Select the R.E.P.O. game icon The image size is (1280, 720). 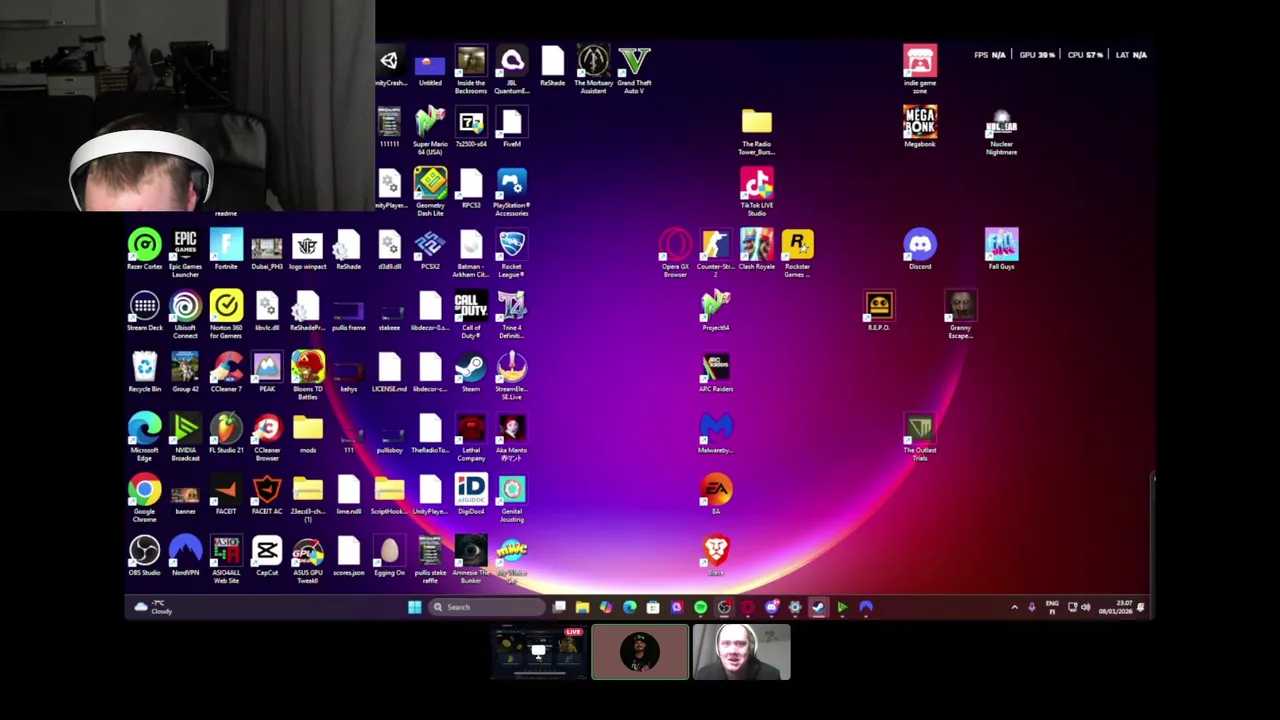[x=879, y=310]
